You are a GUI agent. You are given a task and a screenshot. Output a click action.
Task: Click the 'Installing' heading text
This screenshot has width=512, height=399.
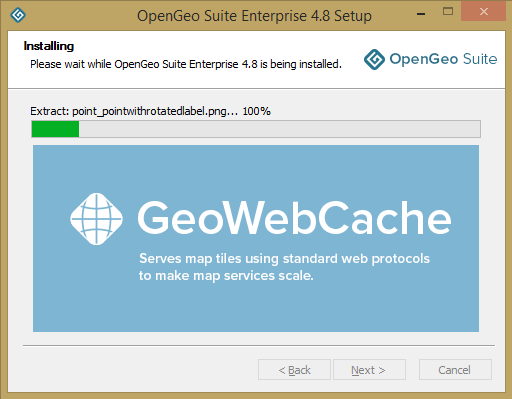coord(49,46)
